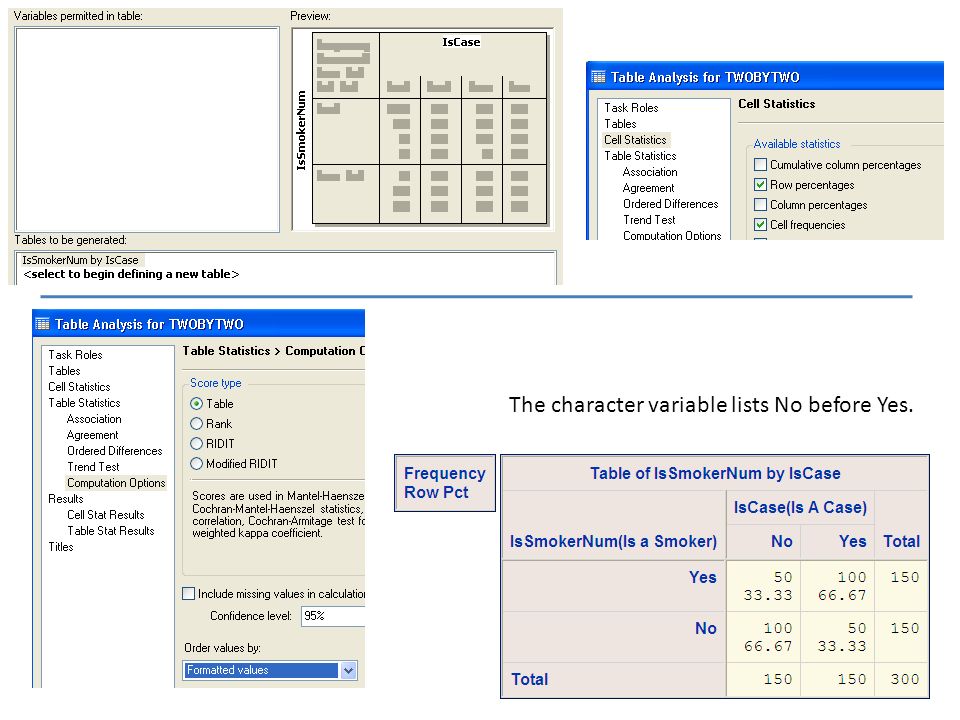
Task: Click the Frequency Row Pct legend box
Action: (x=444, y=482)
